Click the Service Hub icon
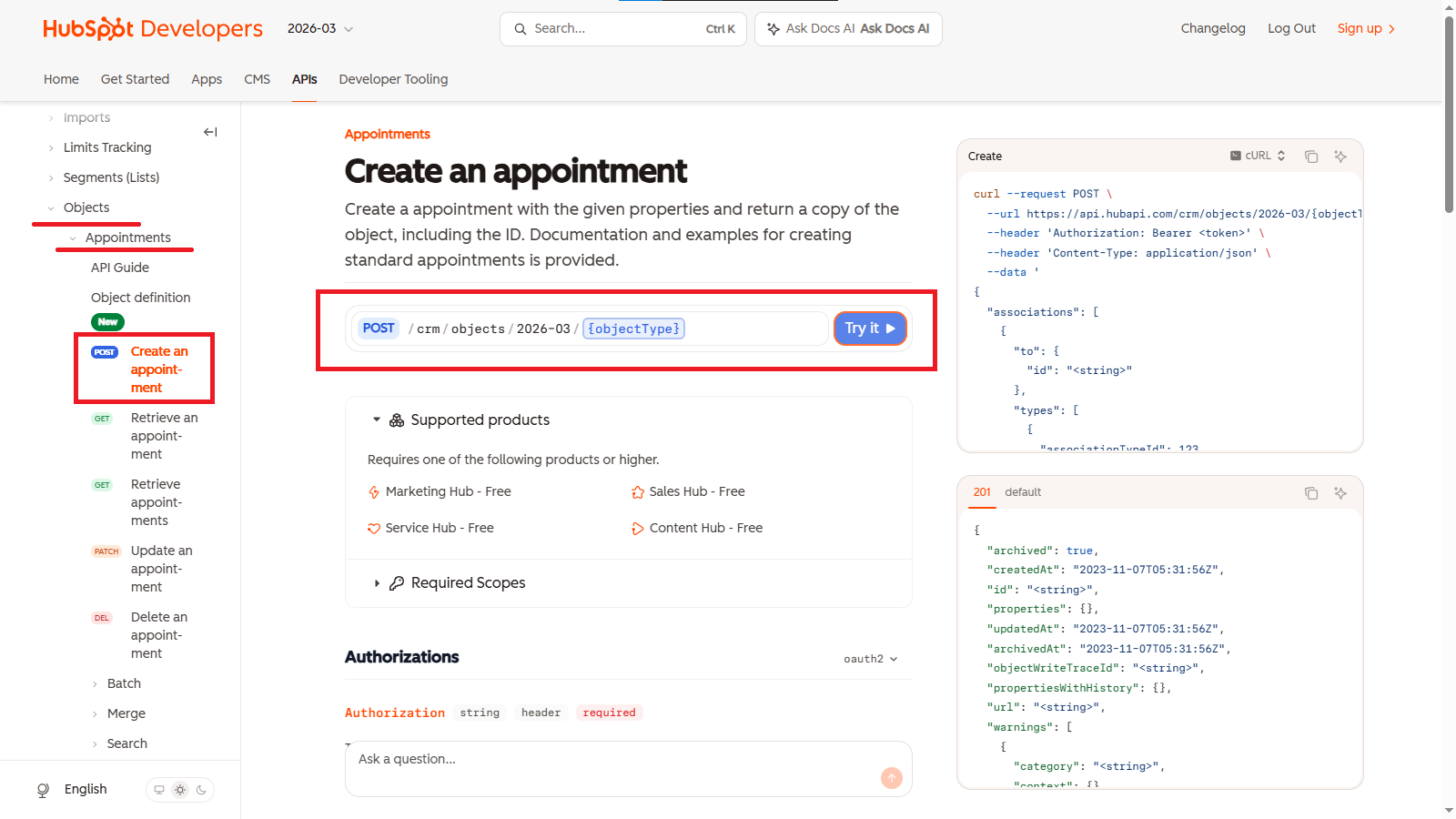The width and height of the screenshot is (1456, 819). (x=374, y=529)
